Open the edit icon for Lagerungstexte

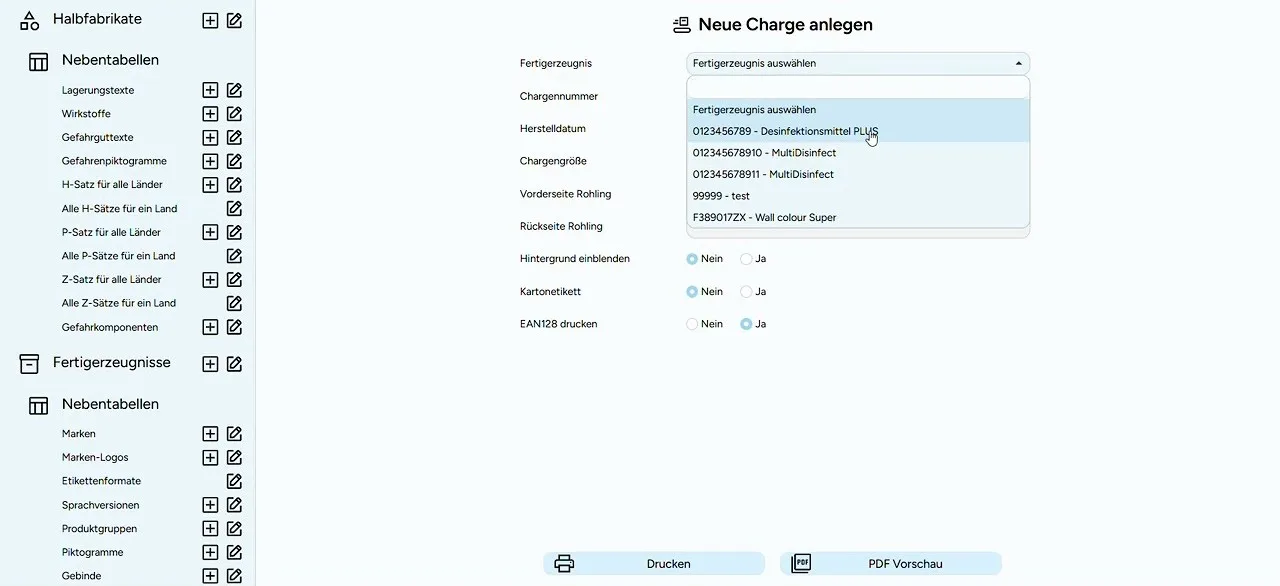coord(234,90)
